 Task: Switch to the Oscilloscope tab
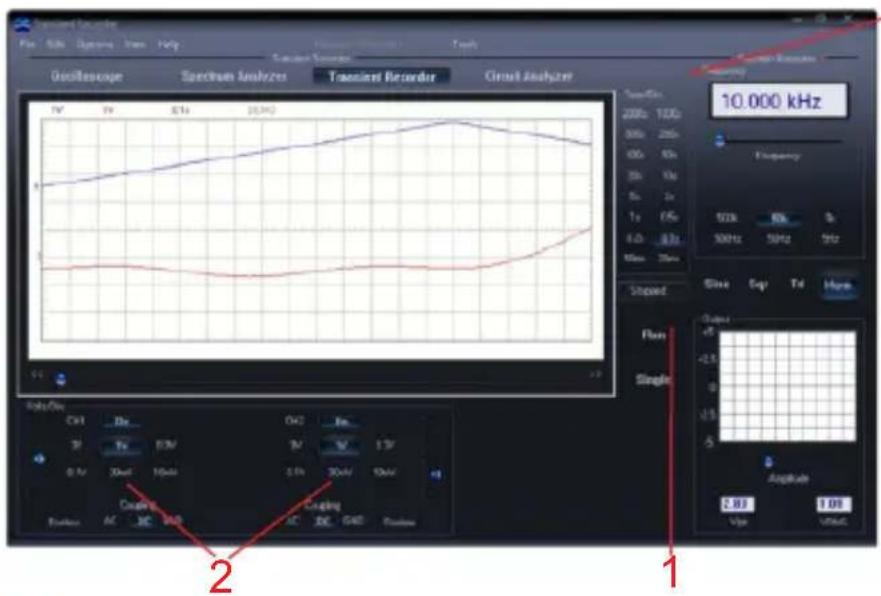coord(87,76)
